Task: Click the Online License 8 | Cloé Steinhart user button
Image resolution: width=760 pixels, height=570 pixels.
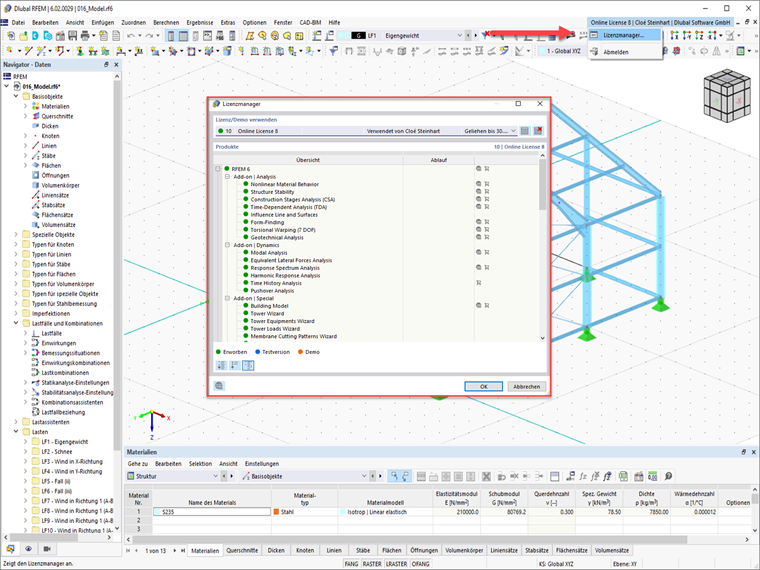Action: 660,22
